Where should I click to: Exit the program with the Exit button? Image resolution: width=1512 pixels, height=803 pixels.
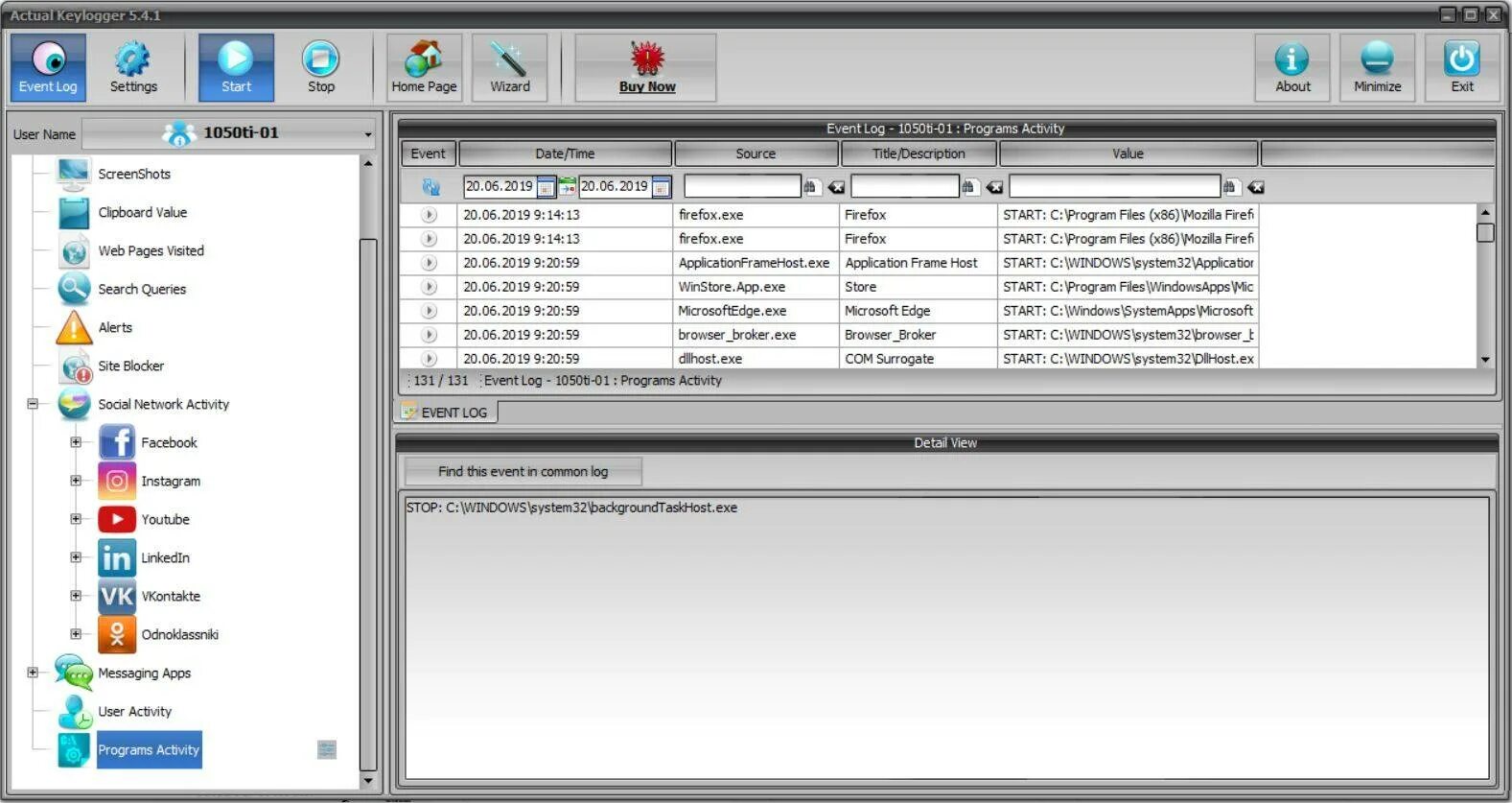(x=1462, y=67)
